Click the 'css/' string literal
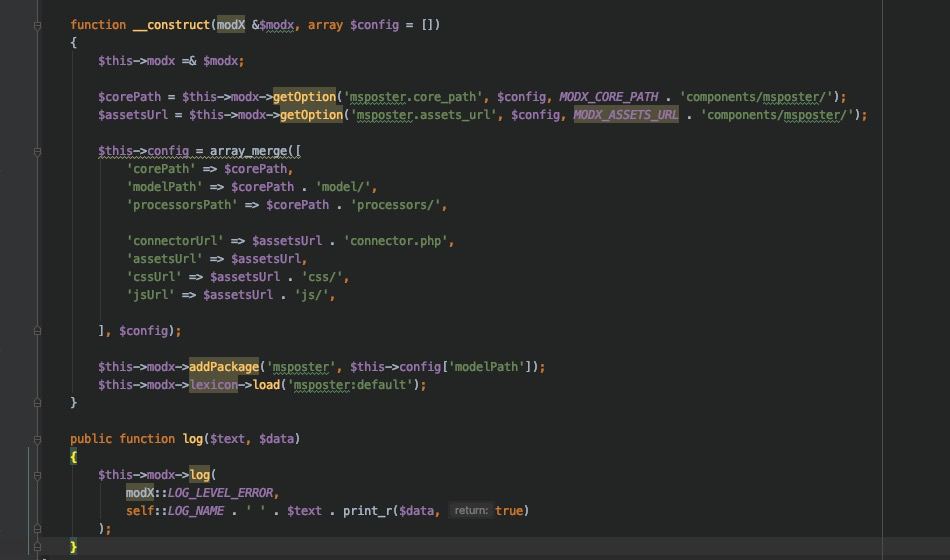This screenshot has height=560, width=950. pos(322,277)
